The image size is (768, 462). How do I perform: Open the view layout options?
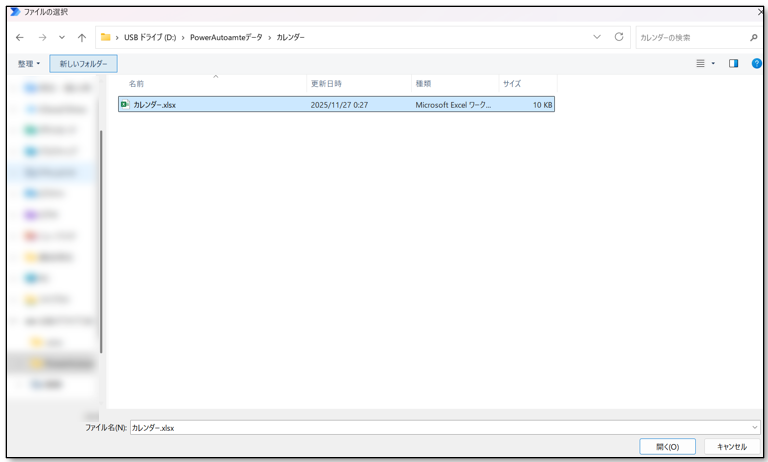[705, 64]
